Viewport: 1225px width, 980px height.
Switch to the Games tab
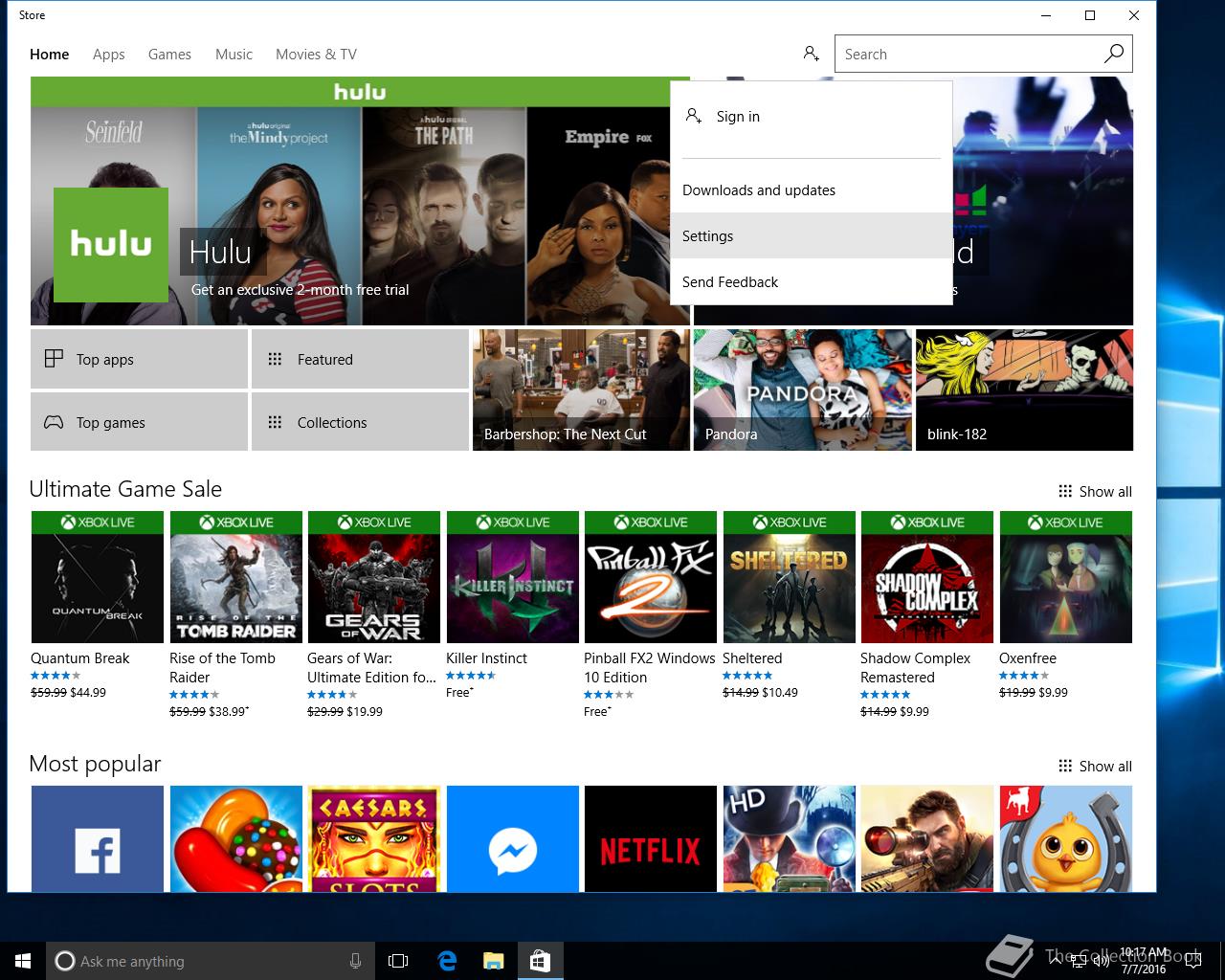tap(169, 55)
